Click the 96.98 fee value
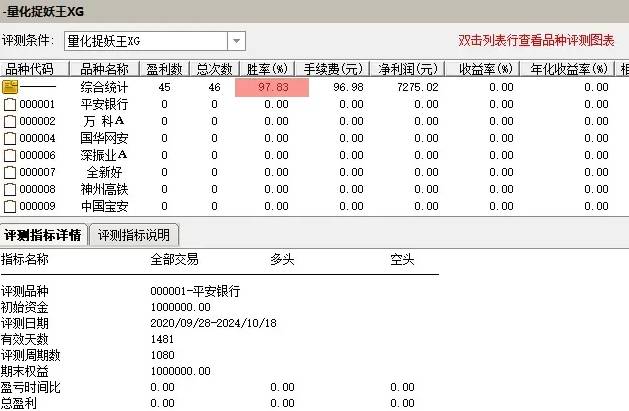Screen dimensions: 629x411 [348, 87]
